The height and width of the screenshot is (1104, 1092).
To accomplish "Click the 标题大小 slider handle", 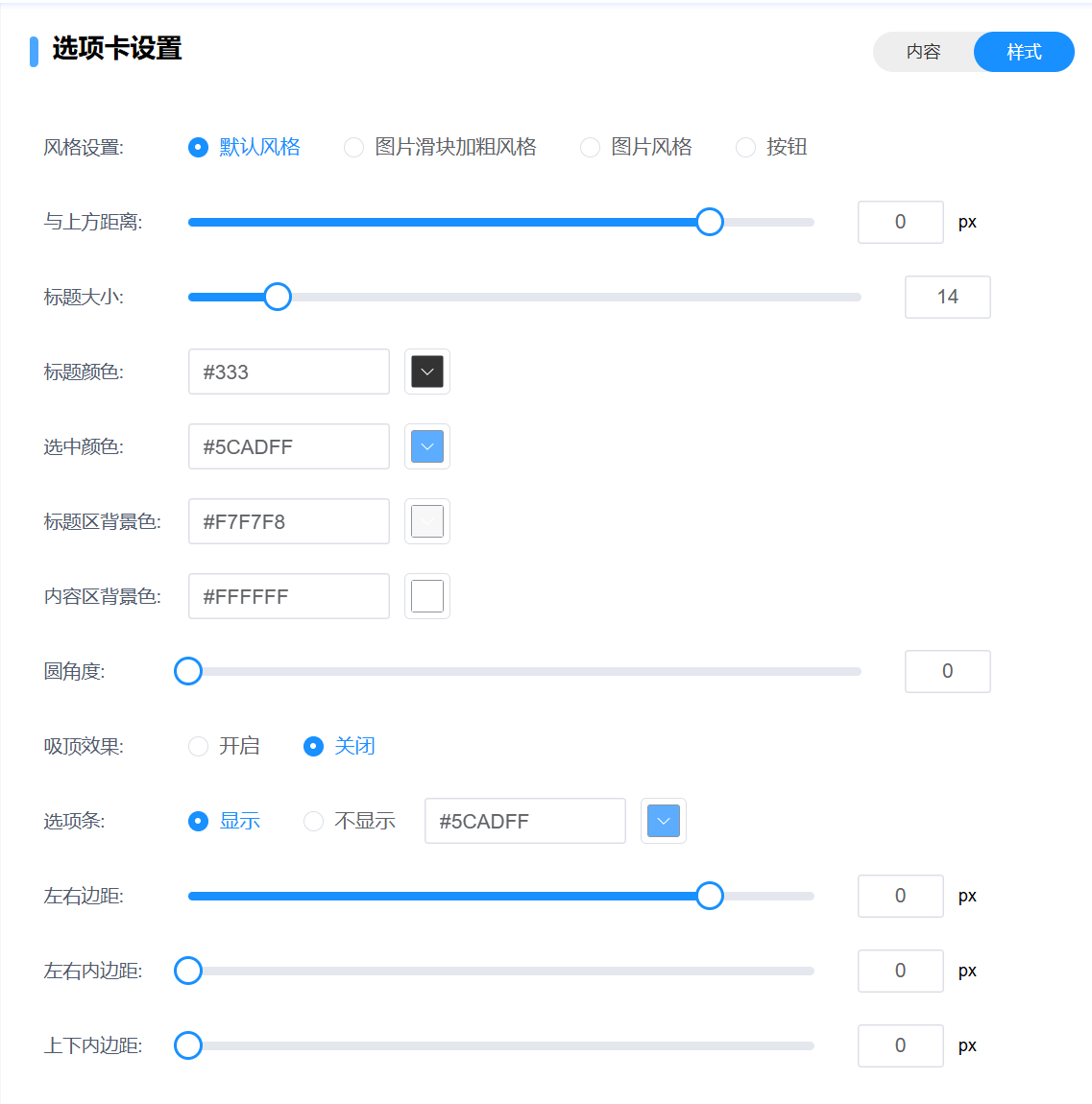I will point(278,297).
